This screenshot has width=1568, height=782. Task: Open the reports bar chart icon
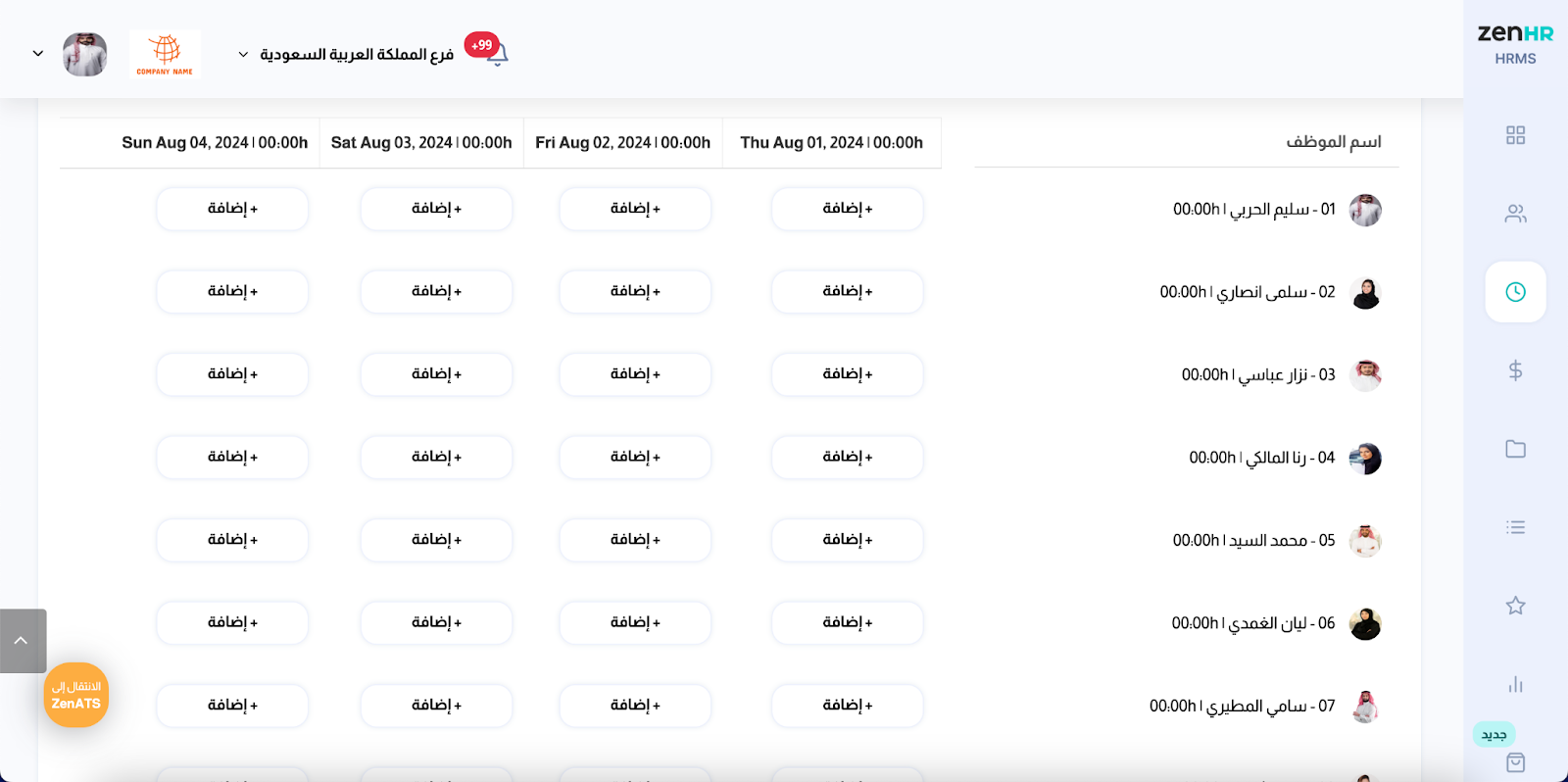[1515, 684]
